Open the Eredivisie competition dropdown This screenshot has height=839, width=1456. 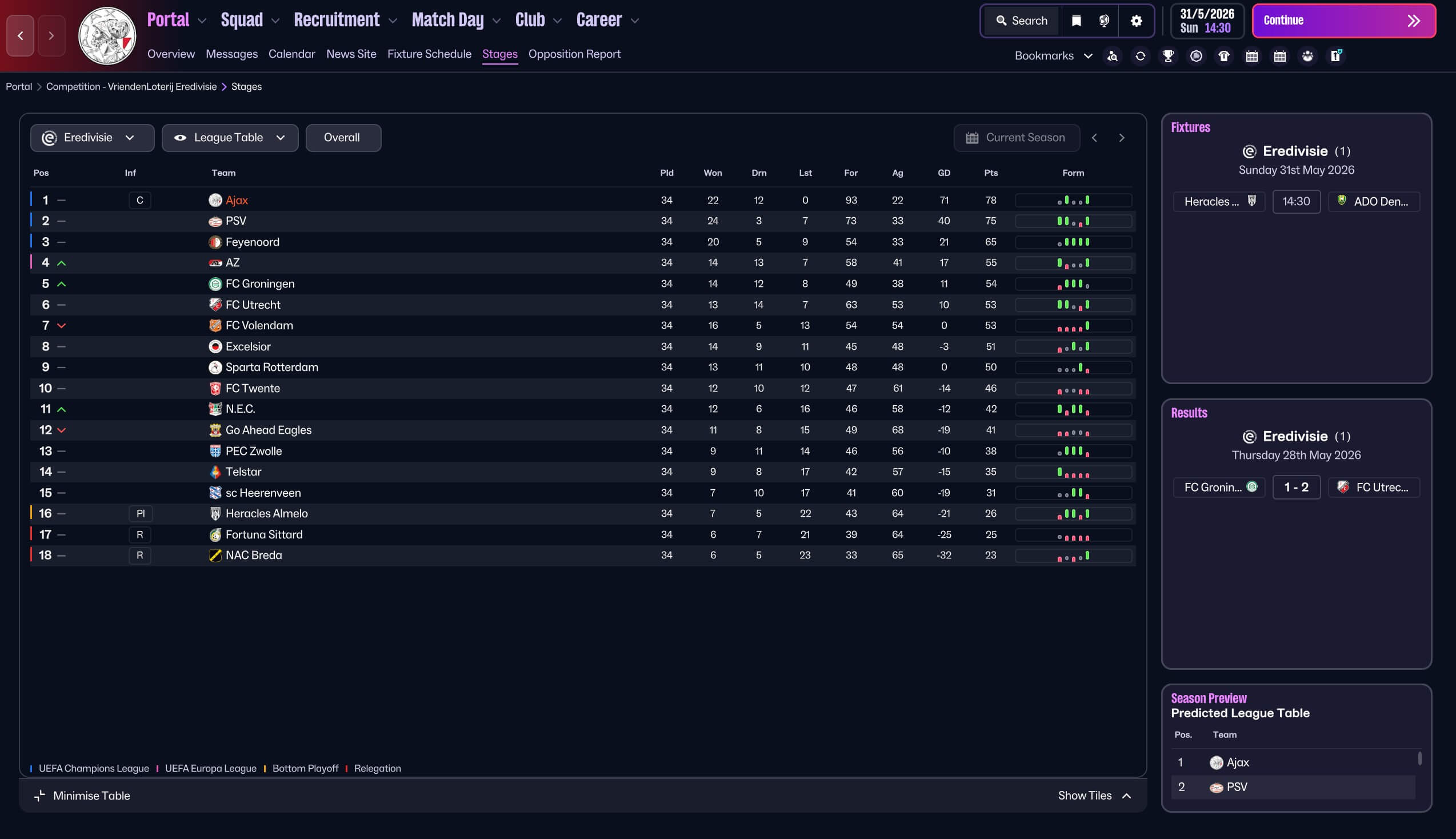click(92, 138)
